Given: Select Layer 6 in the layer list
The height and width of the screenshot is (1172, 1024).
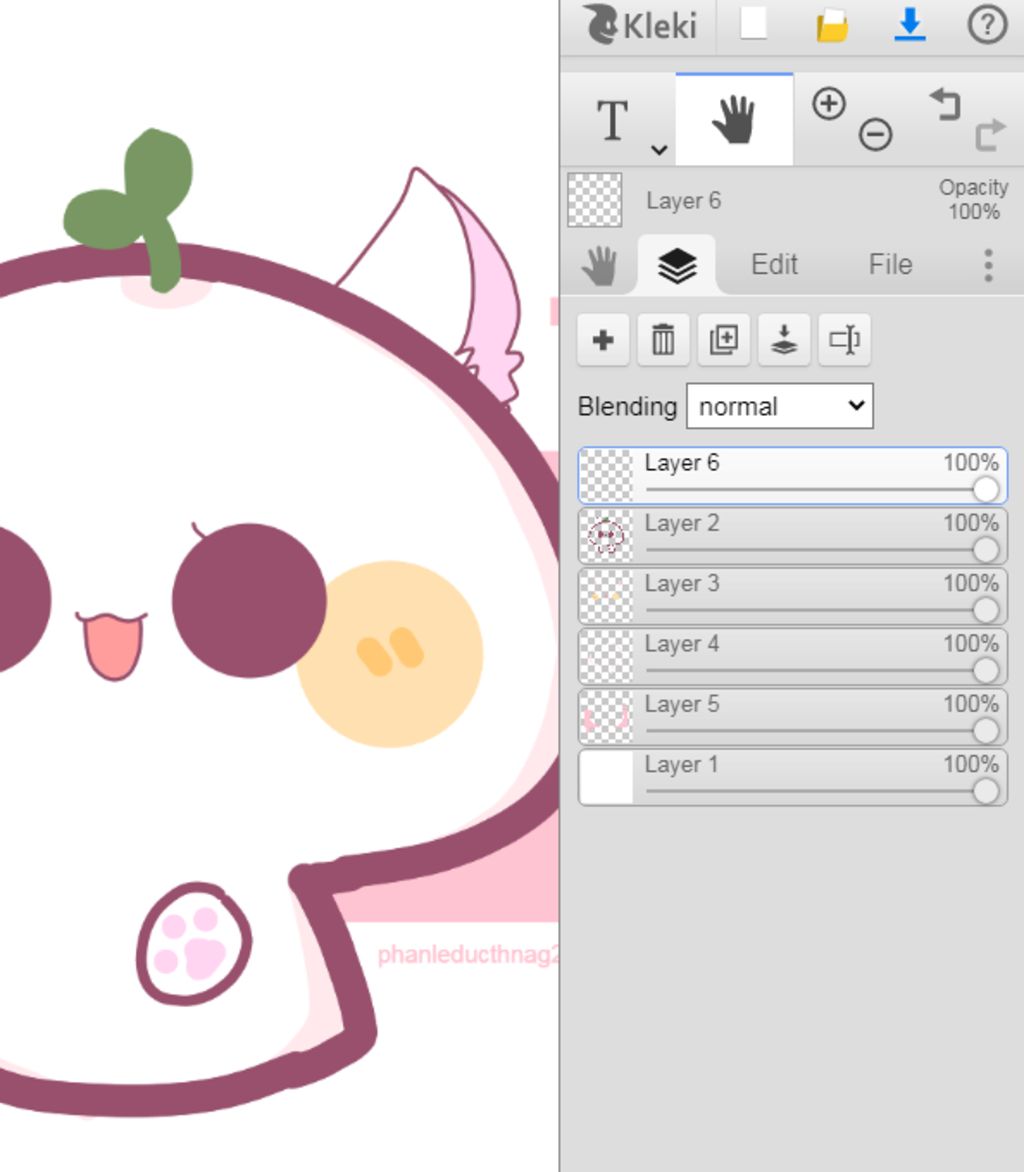Looking at the screenshot, I should pos(793,475).
